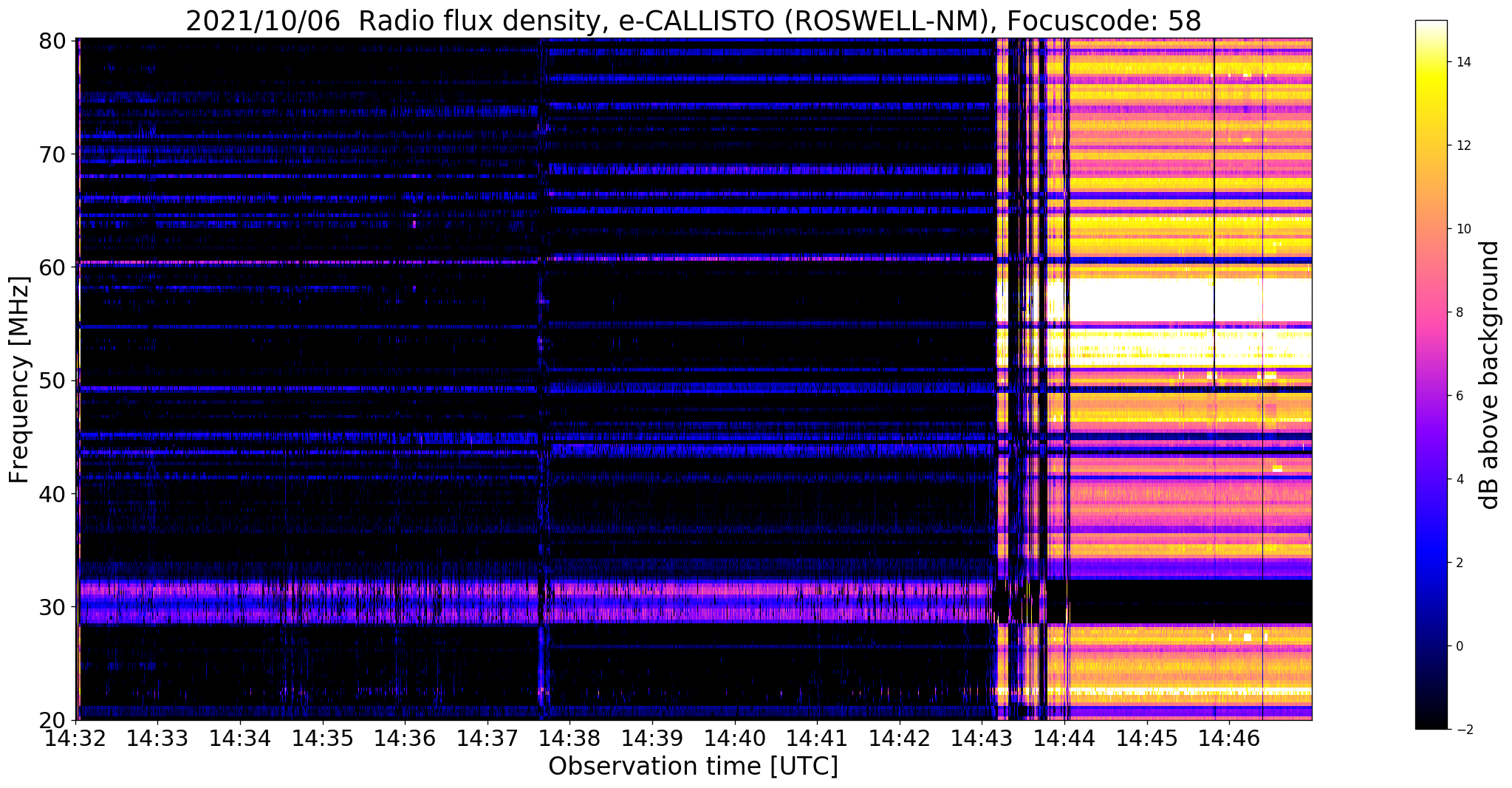Click the 'Observation time [UTC]' axis label
The width and height of the screenshot is (1512, 788).
coord(693,767)
